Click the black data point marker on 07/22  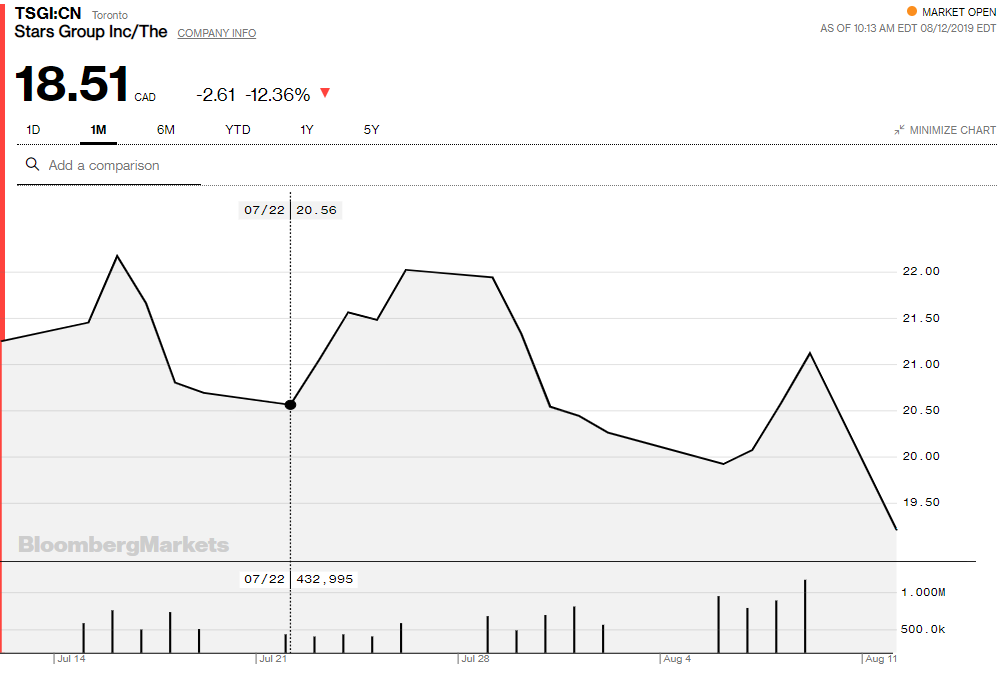[290, 404]
